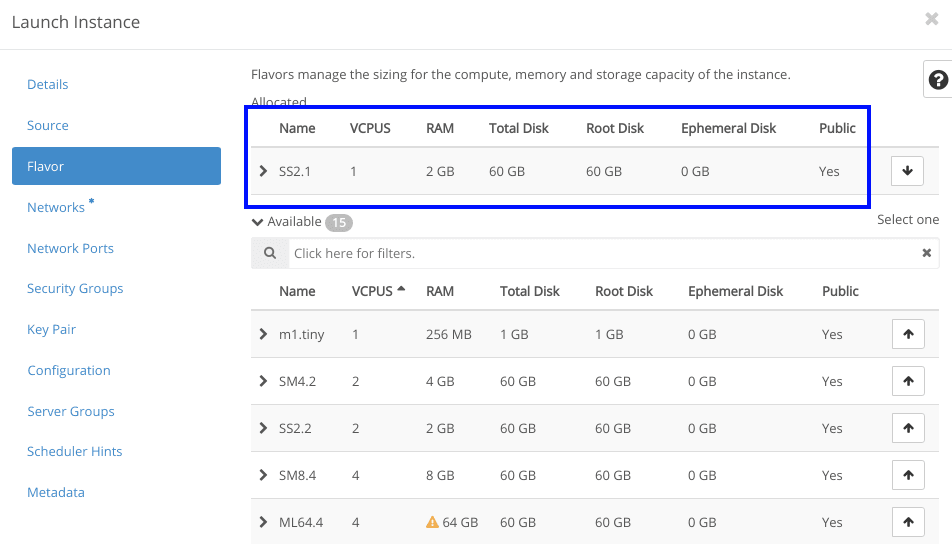Viewport: 952px width, 544px height.
Task: Allocate ML64.4 flavor using up arrow
Action: pyautogui.click(x=907, y=522)
